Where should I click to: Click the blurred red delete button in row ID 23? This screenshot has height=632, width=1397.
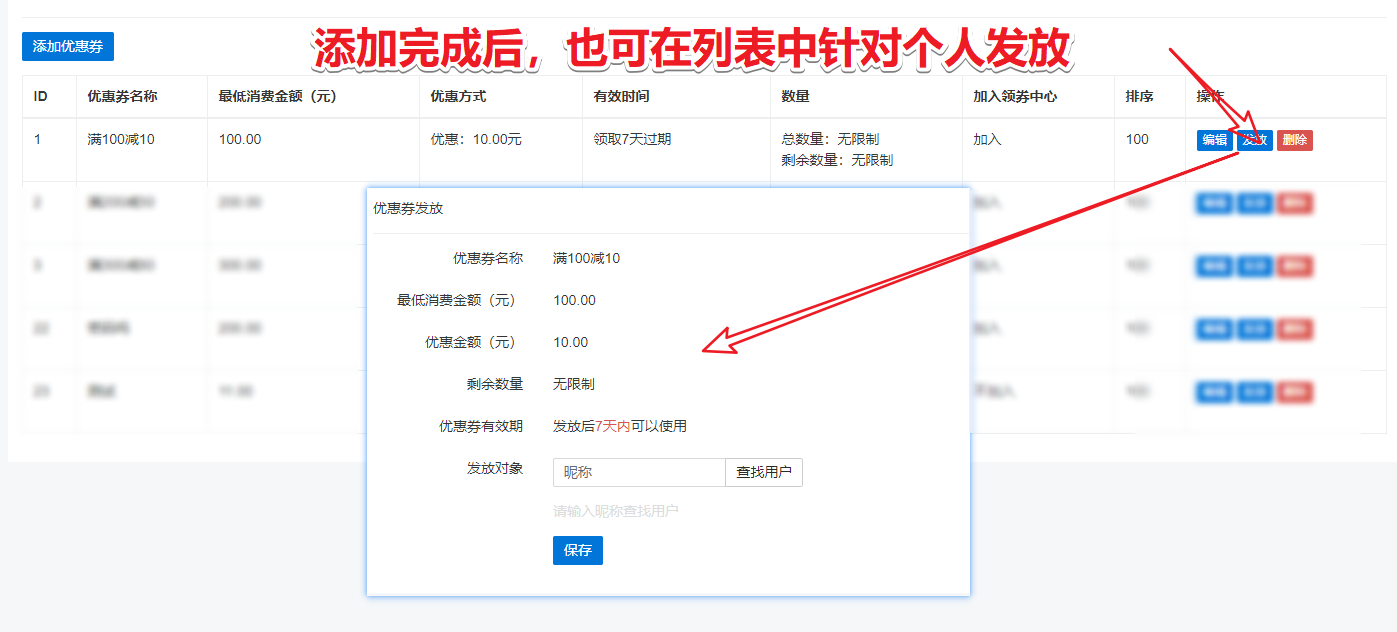point(1294,392)
